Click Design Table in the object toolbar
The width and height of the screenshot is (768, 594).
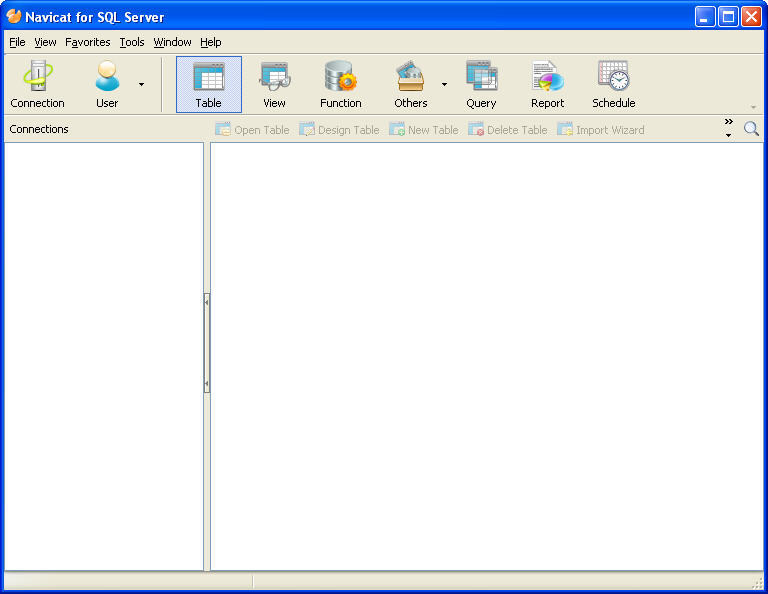[x=339, y=130]
